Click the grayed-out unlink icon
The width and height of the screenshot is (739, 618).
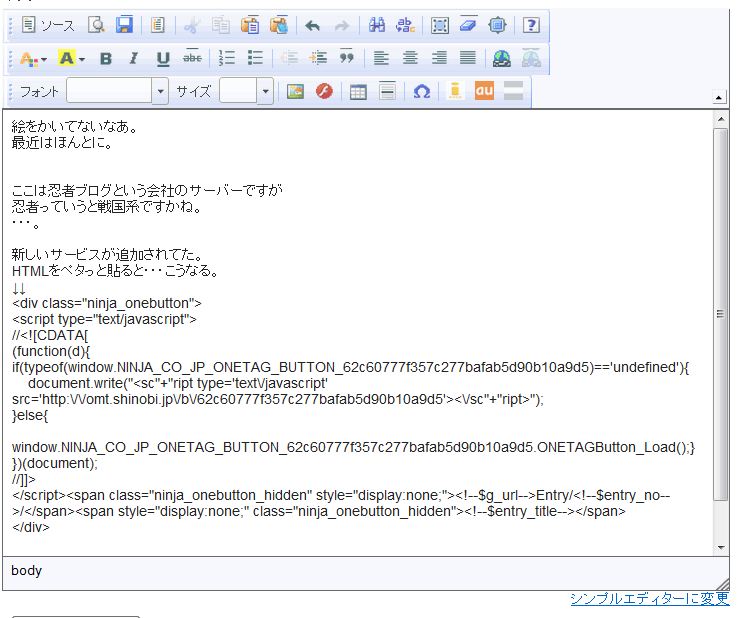click(x=531, y=59)
